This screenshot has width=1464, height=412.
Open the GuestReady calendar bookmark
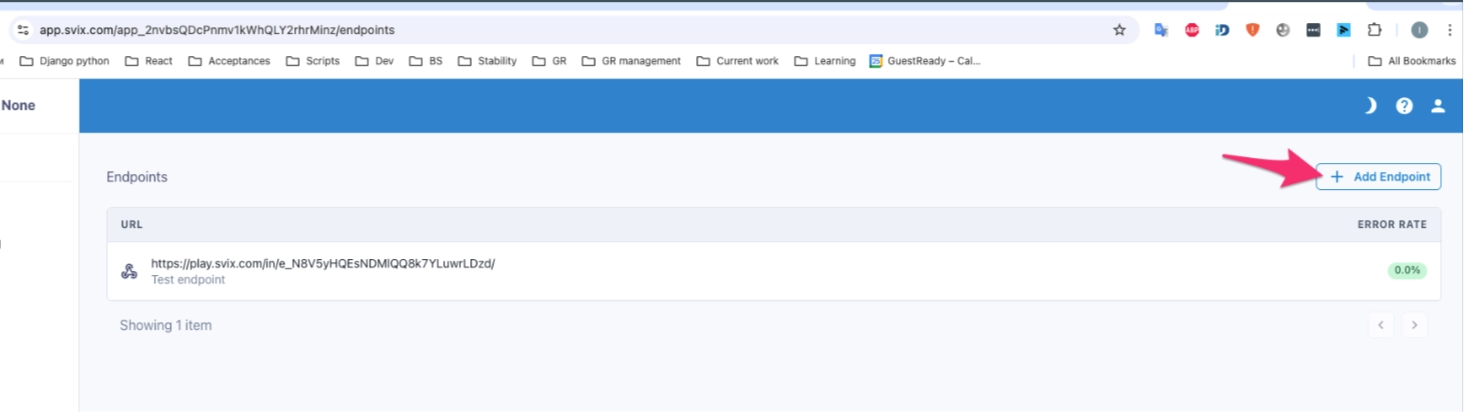[926, 61]
